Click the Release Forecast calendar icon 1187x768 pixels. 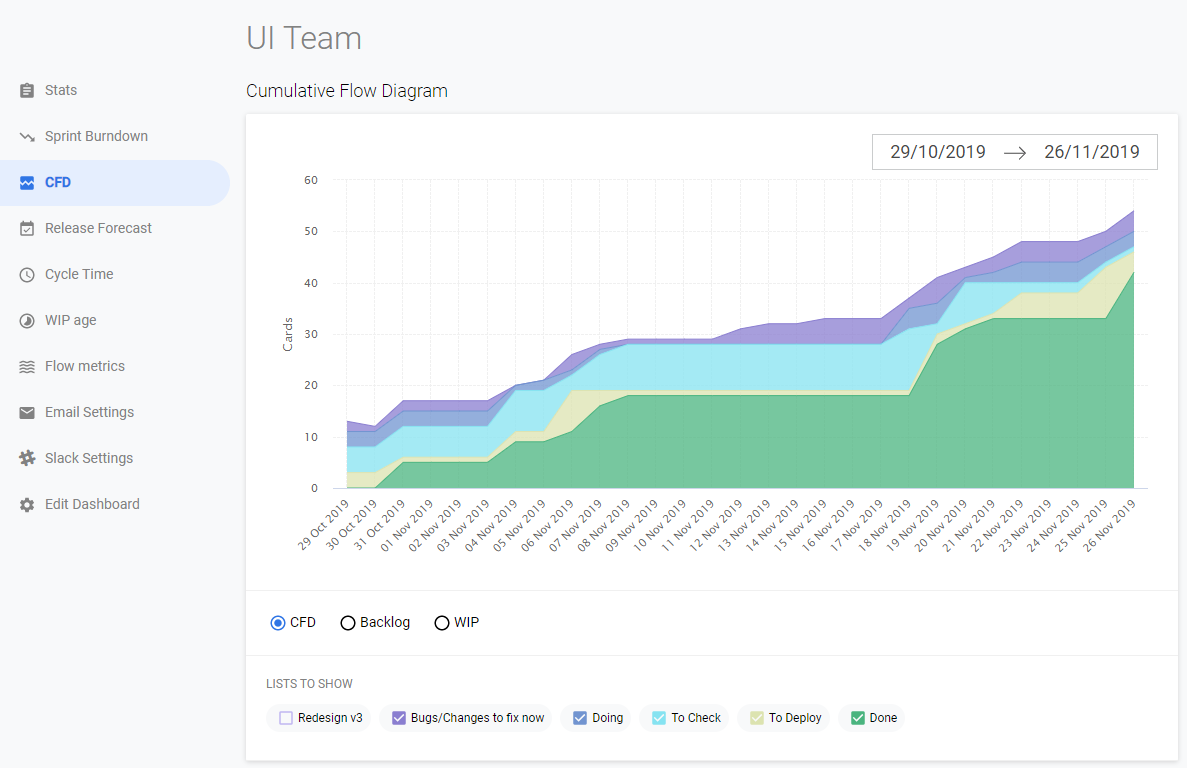(27, 228)
